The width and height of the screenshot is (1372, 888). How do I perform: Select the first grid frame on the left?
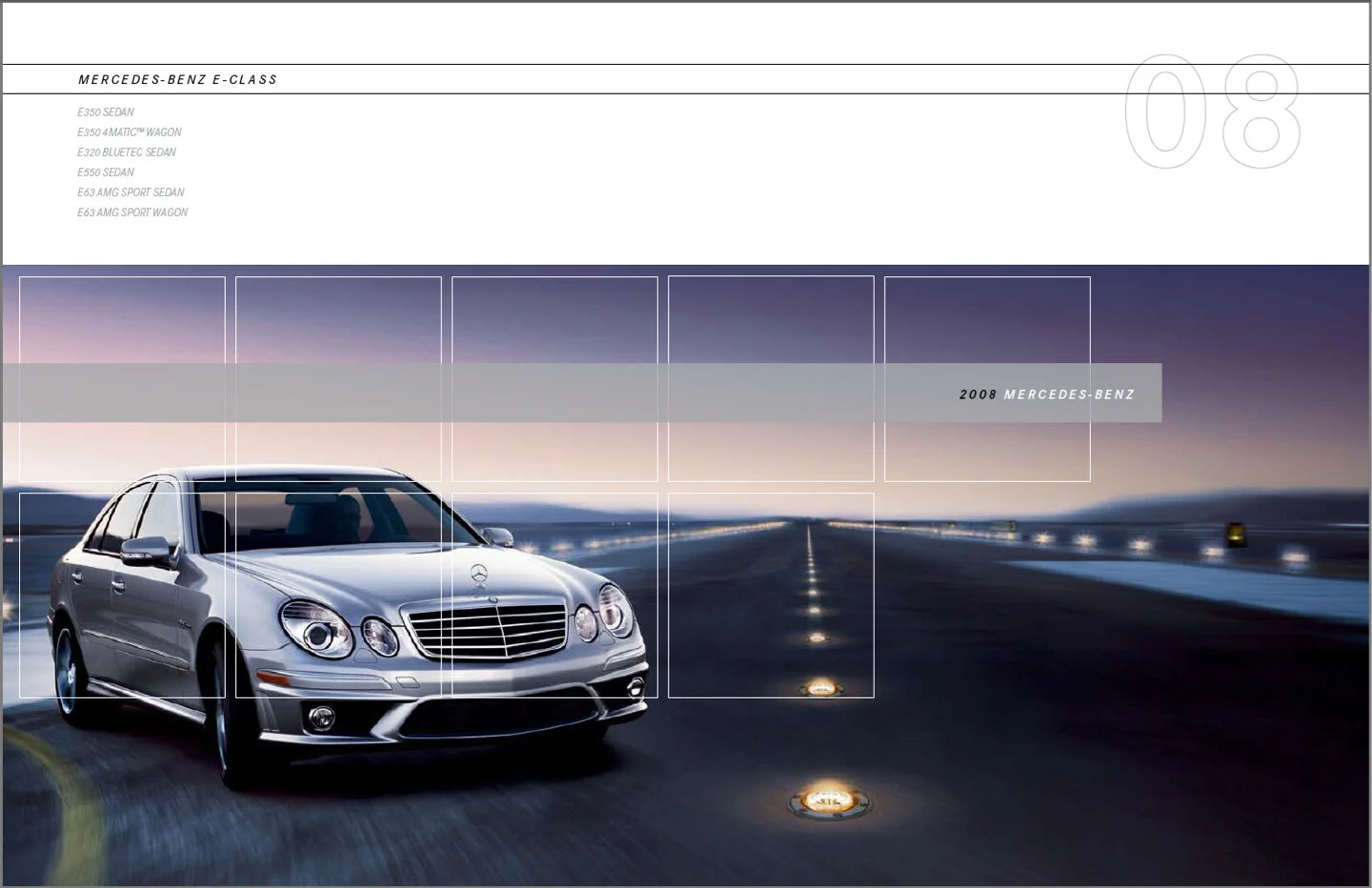click(122, 377)
